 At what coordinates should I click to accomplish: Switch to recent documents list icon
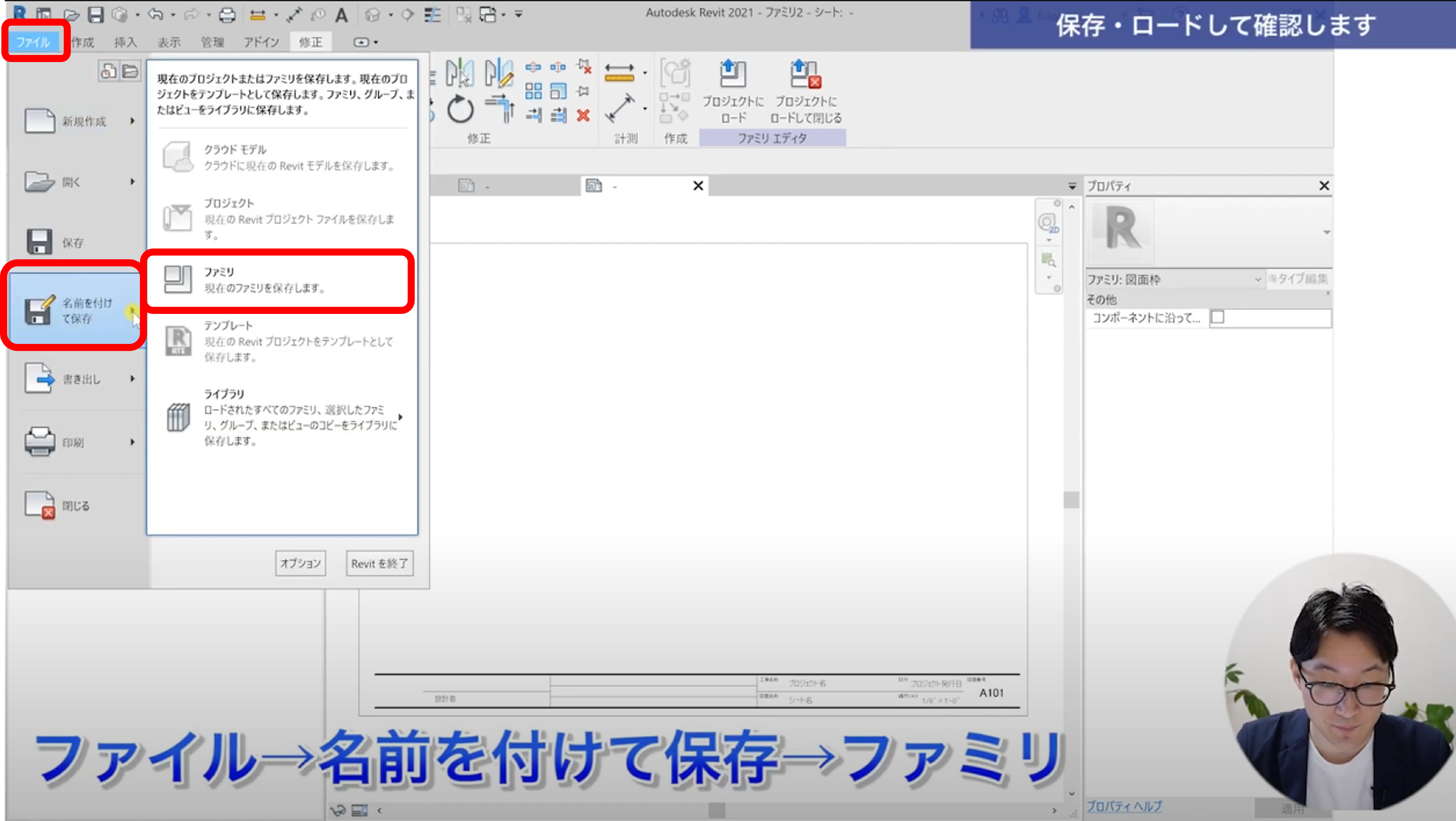point(108,71)
